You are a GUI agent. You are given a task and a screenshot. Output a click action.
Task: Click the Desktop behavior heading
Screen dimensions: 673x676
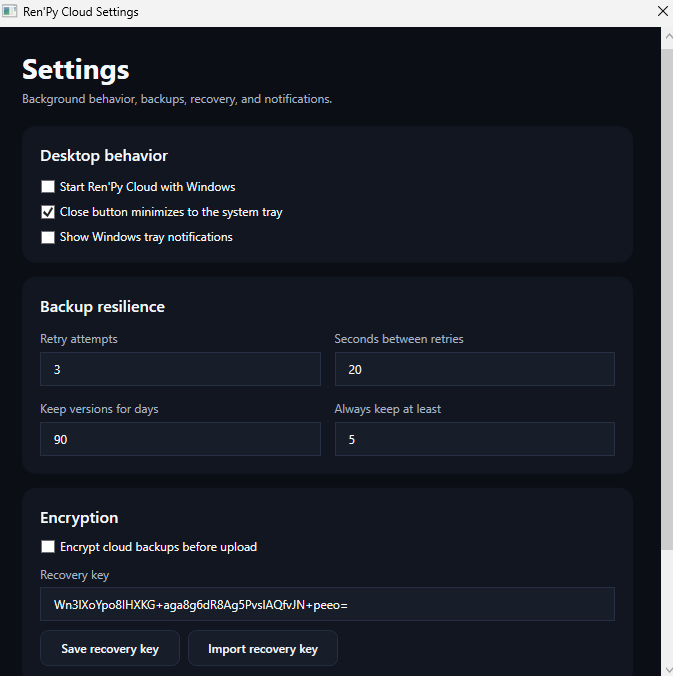[104, 156]
